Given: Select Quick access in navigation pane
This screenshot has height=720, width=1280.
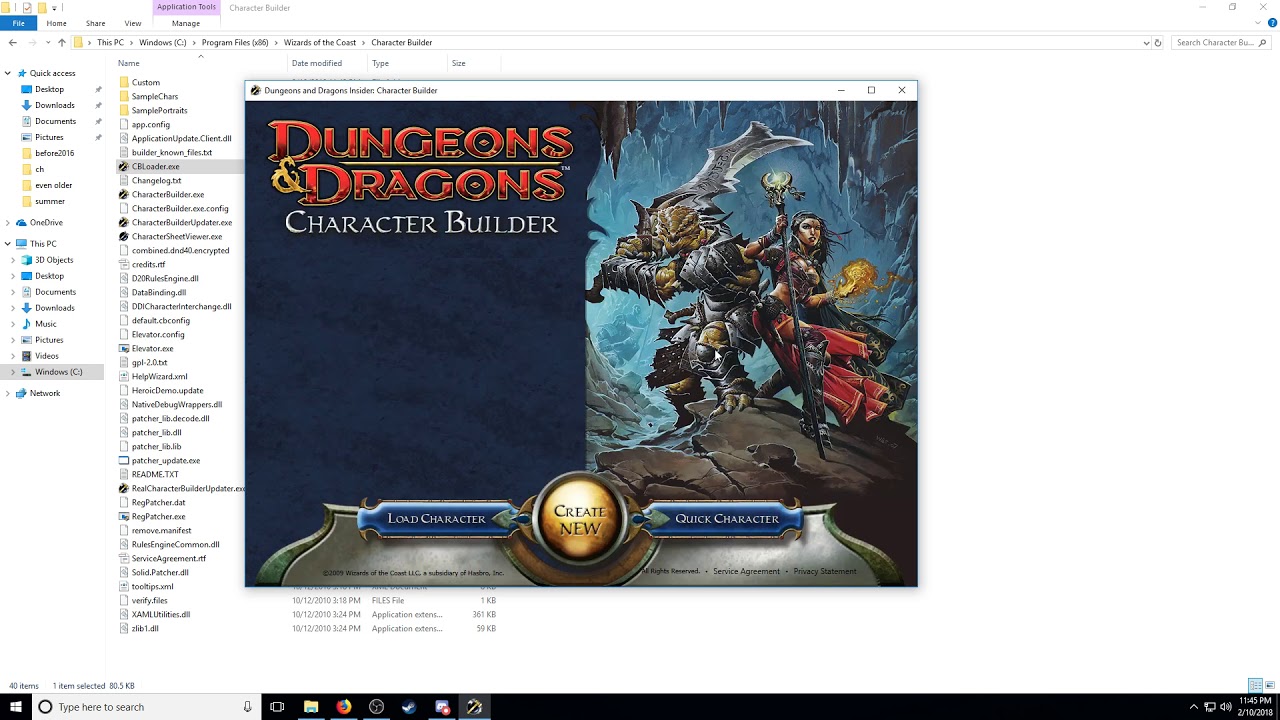Looking at the screenshot, I should (x=52, y=73).
